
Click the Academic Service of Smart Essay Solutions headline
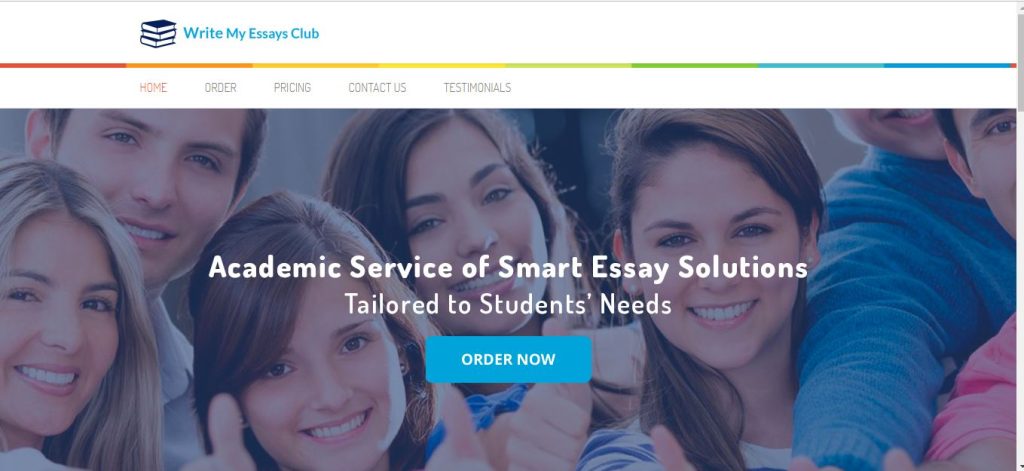click(x=508, y=267)
